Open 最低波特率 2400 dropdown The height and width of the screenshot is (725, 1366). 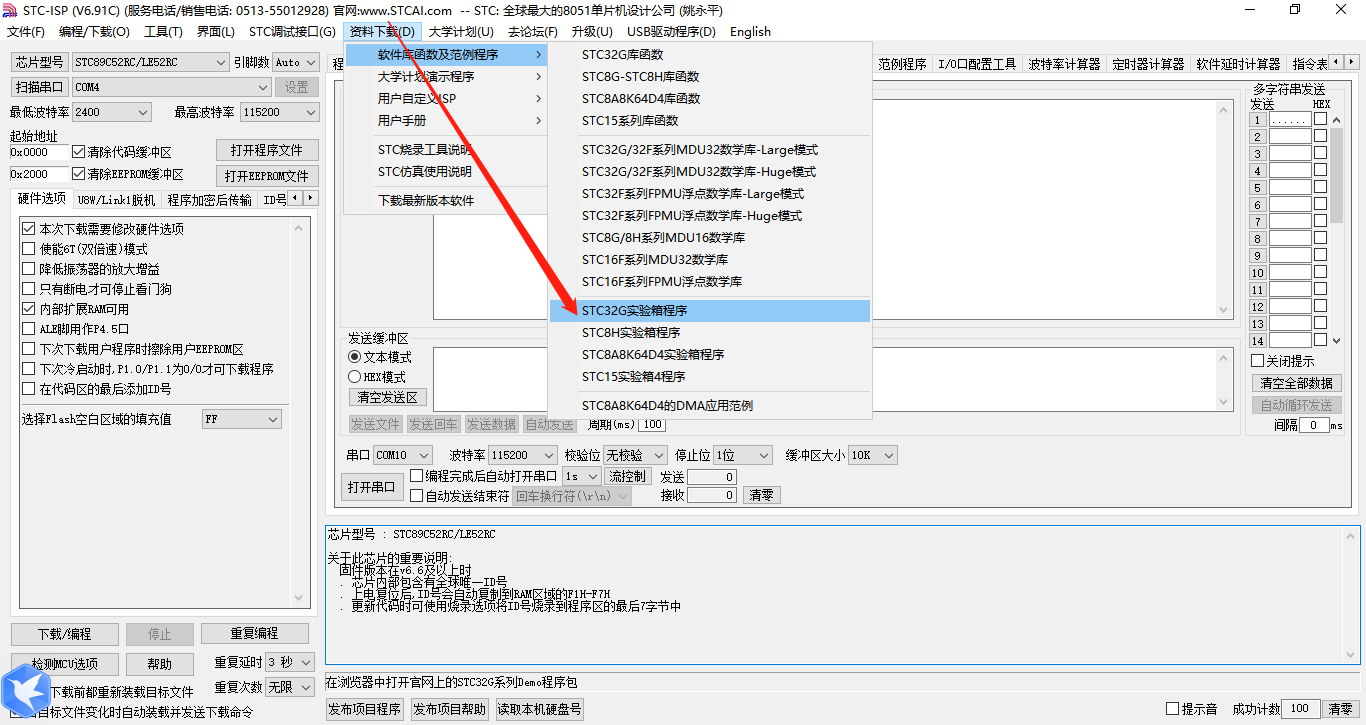(x=111, y=112)
